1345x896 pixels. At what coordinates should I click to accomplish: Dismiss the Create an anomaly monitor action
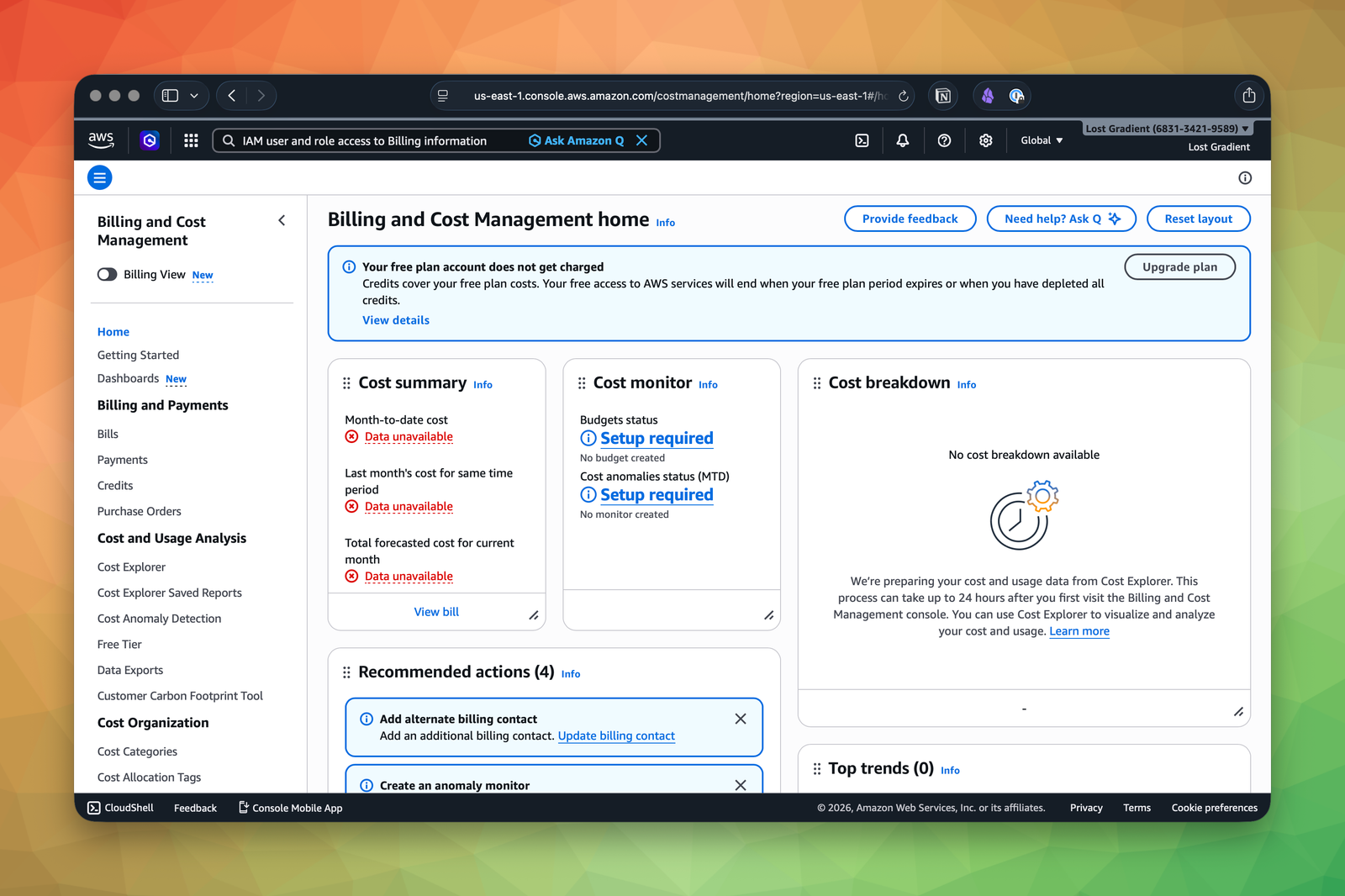point(741,785)
